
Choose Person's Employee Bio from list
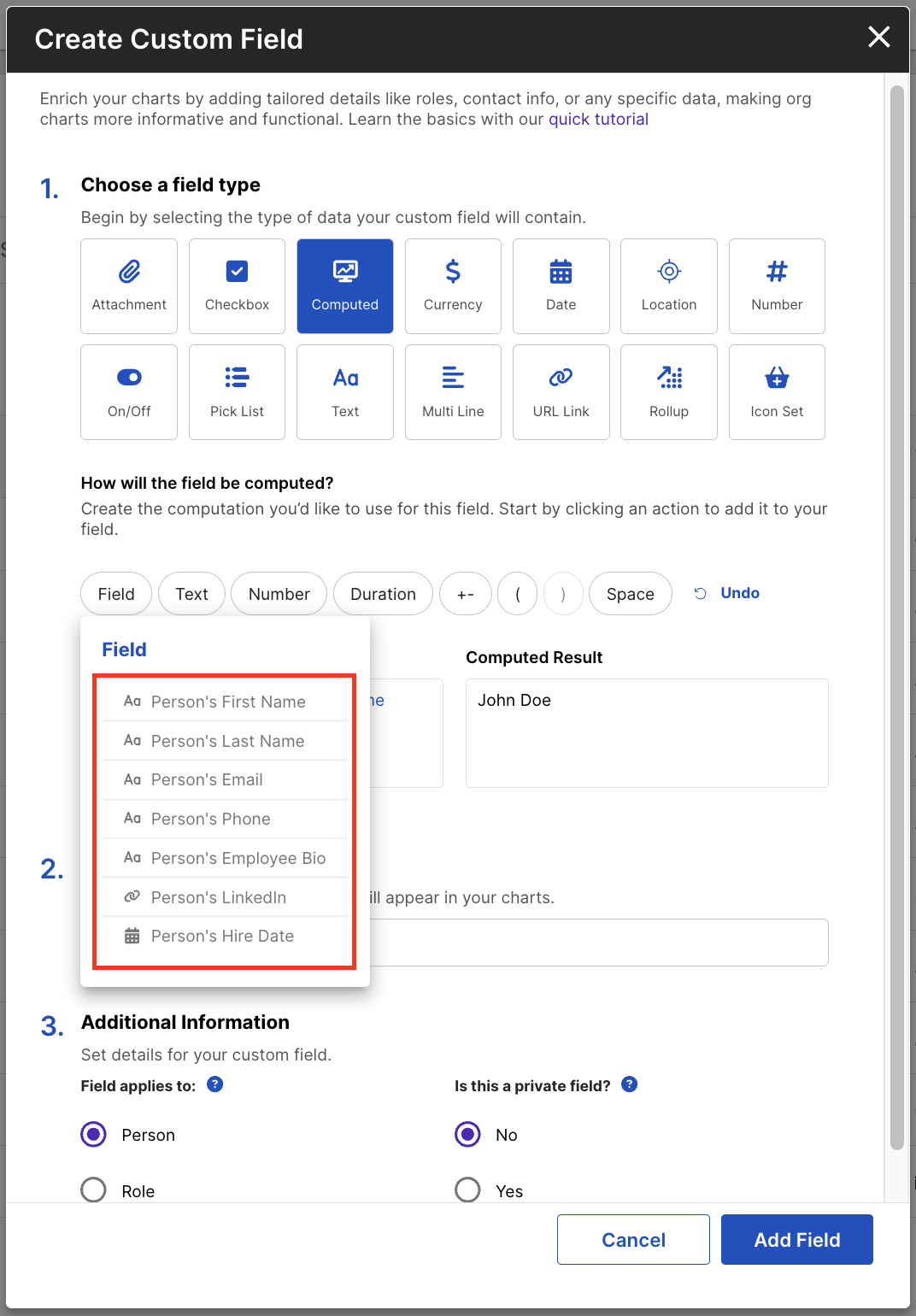[x=225, y=858]
